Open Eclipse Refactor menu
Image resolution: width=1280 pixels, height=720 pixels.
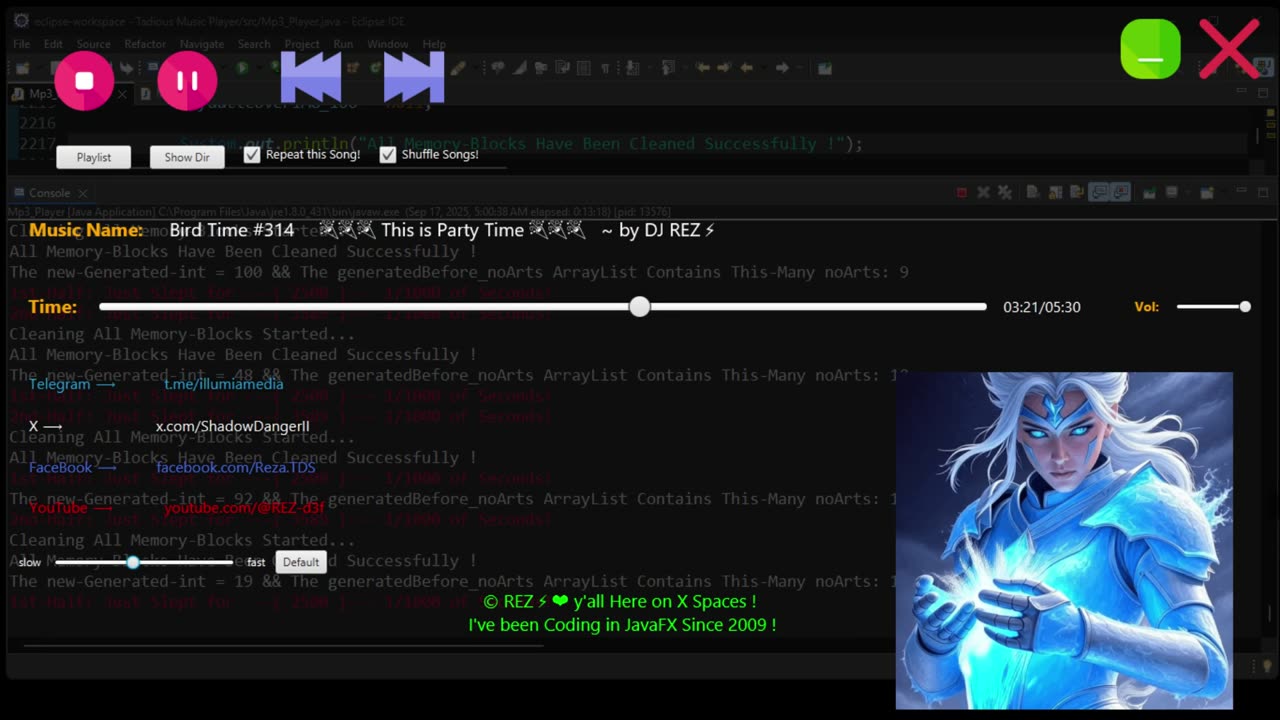point(145,44)
